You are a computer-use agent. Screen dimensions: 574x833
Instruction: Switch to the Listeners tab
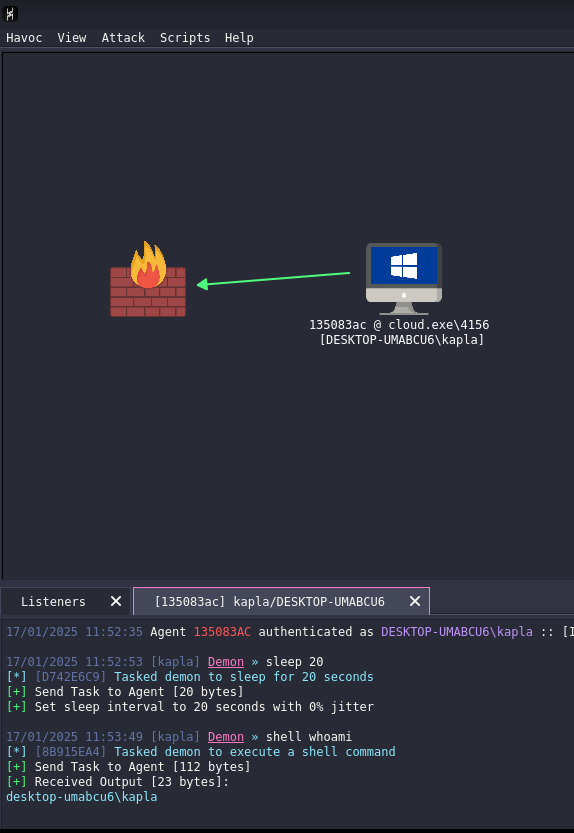[53, 601]
